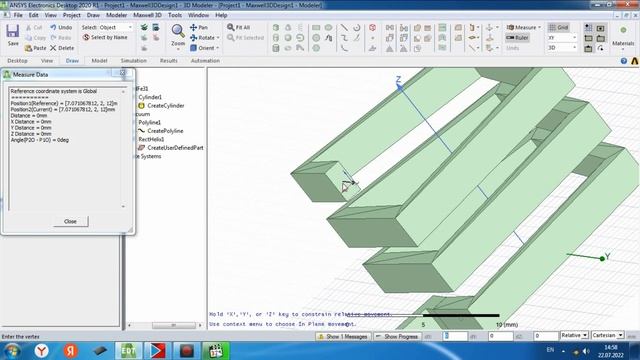640x360 pixels.
Task: Select the Draw arc tool icon
Action: click(356, 28)
